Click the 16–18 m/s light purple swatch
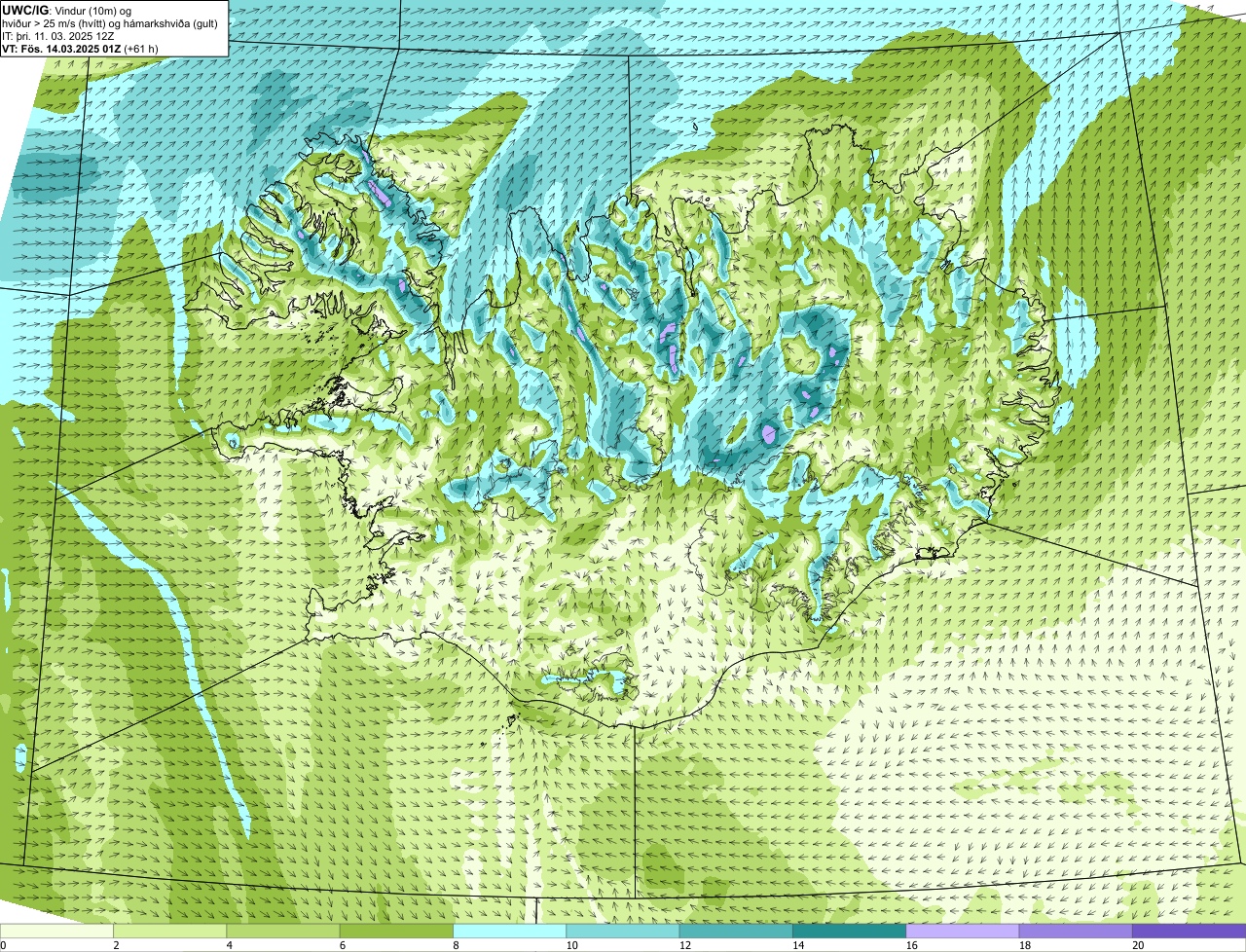 pyautogui.click(x=963, y=931)
